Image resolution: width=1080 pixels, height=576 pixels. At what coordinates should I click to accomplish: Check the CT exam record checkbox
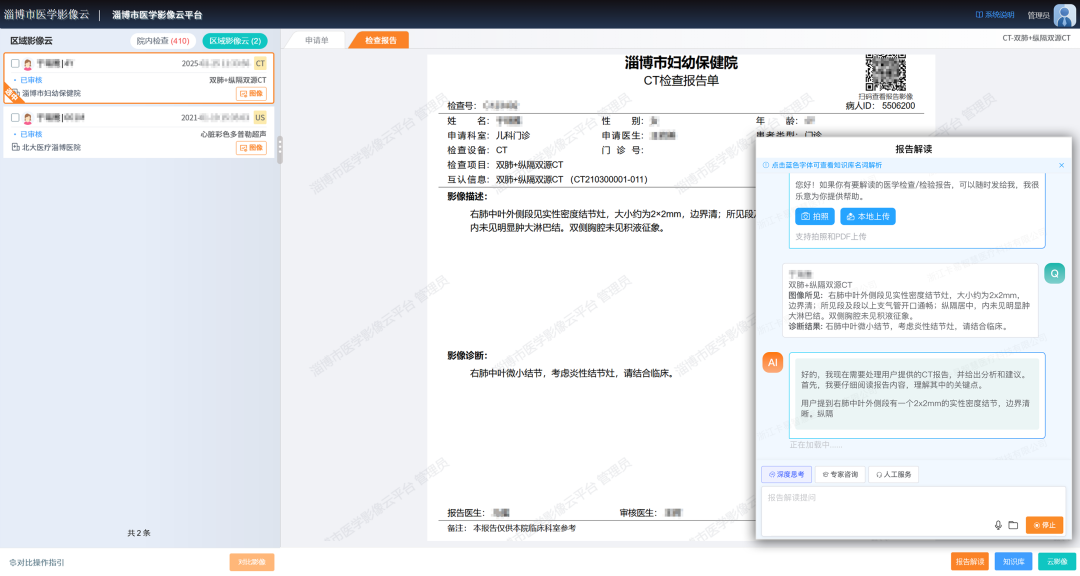coord(15,63)
